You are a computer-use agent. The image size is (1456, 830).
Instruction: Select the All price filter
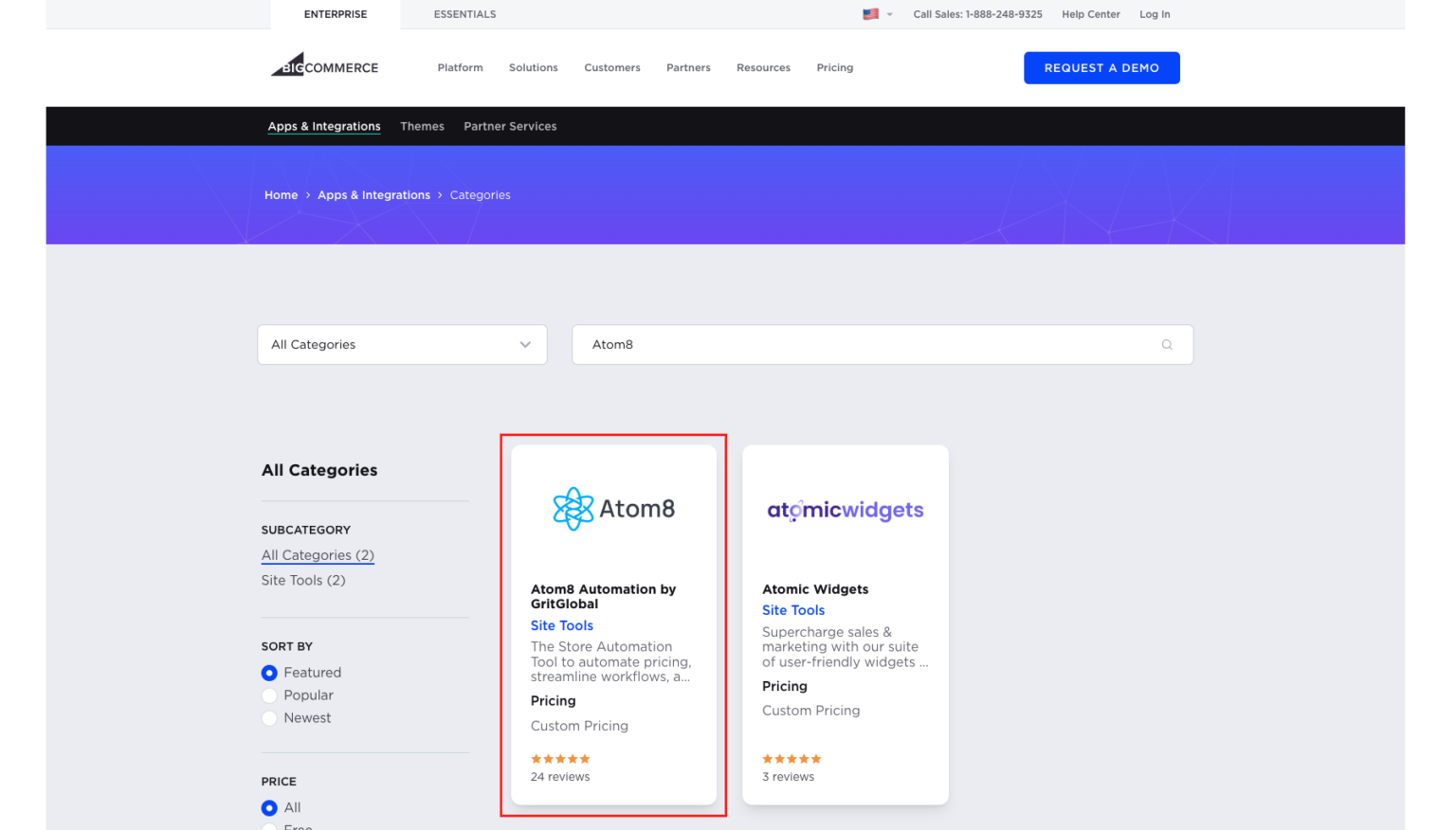(270, 808)
